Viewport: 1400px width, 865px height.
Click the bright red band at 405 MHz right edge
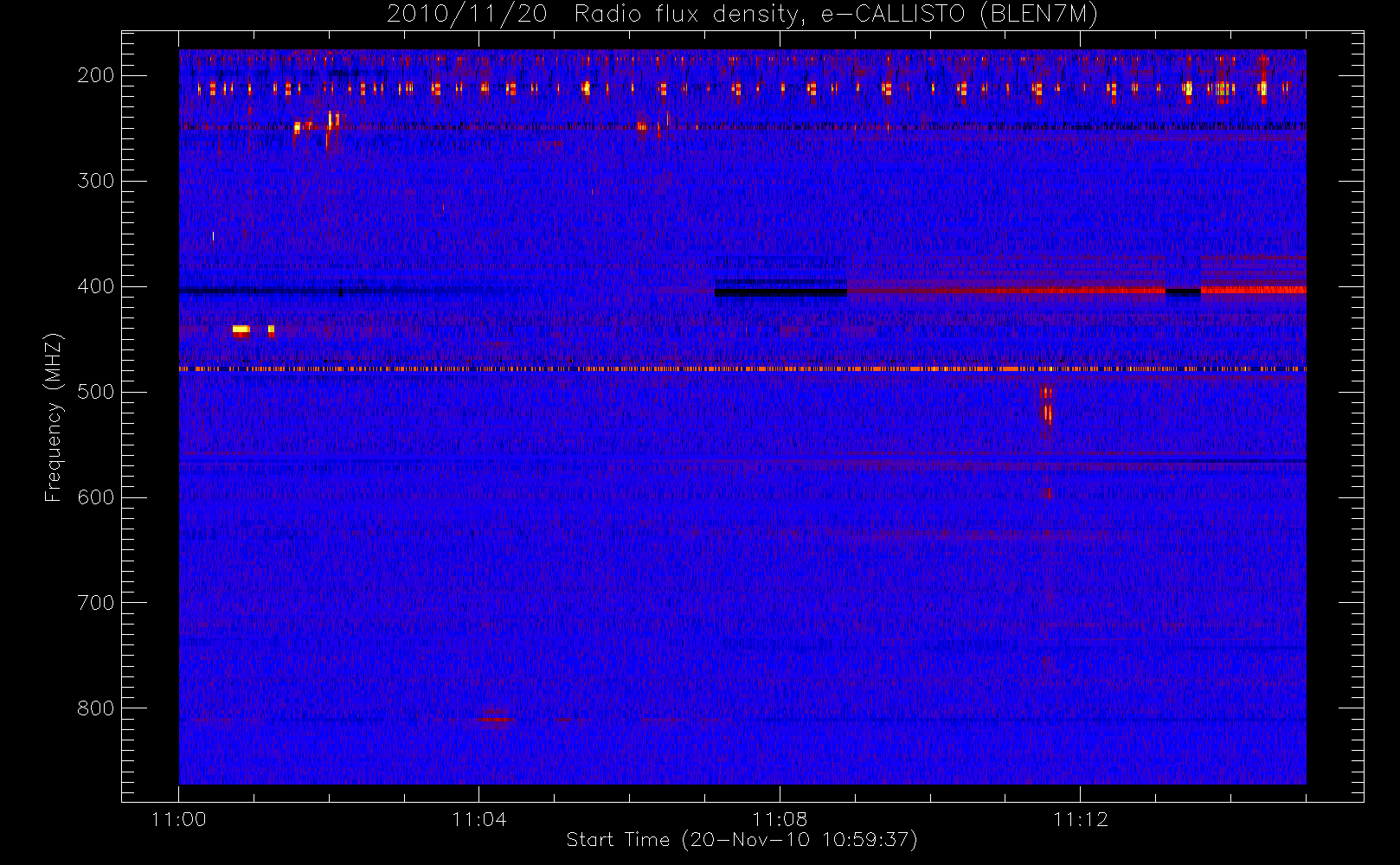click(x=1253, y=291)
